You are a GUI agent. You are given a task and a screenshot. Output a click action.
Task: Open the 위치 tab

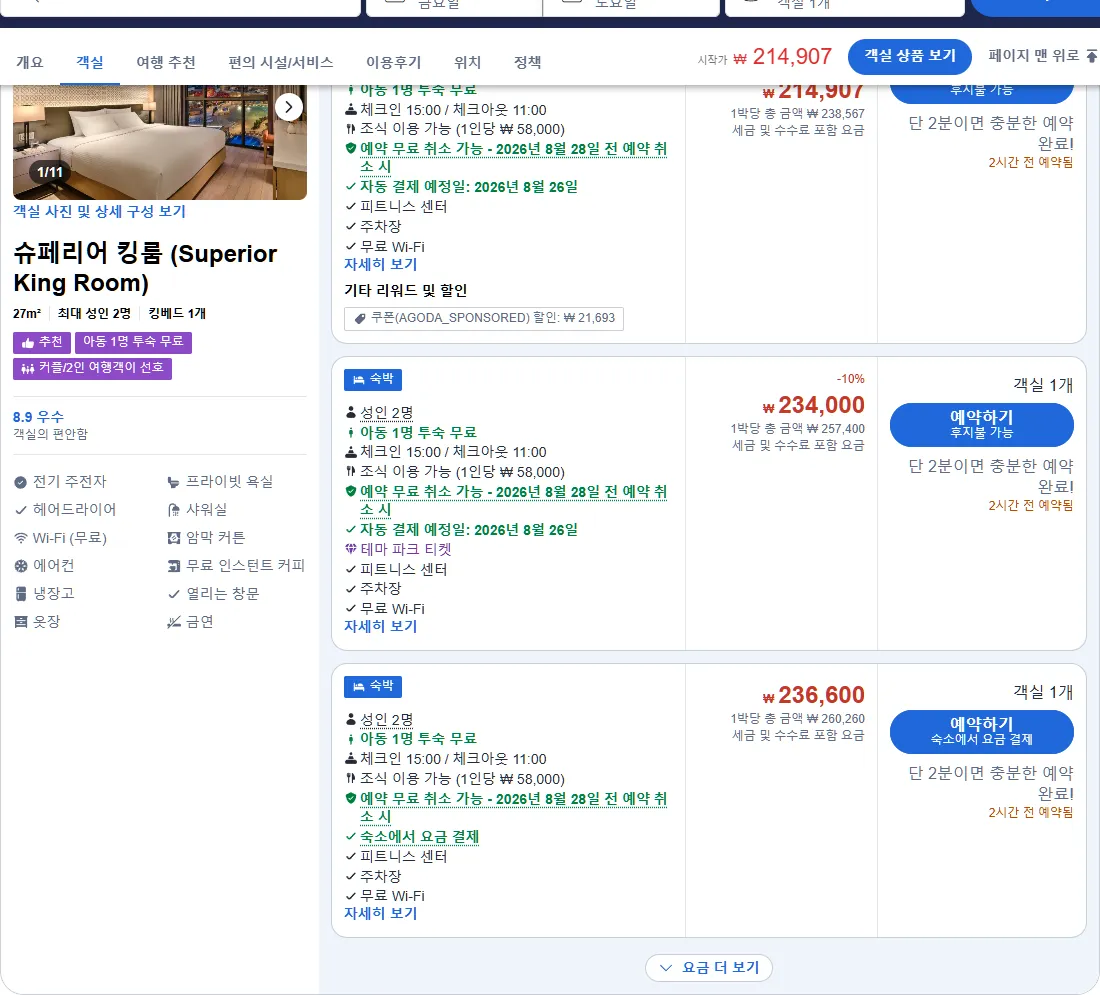pos(467,62)
